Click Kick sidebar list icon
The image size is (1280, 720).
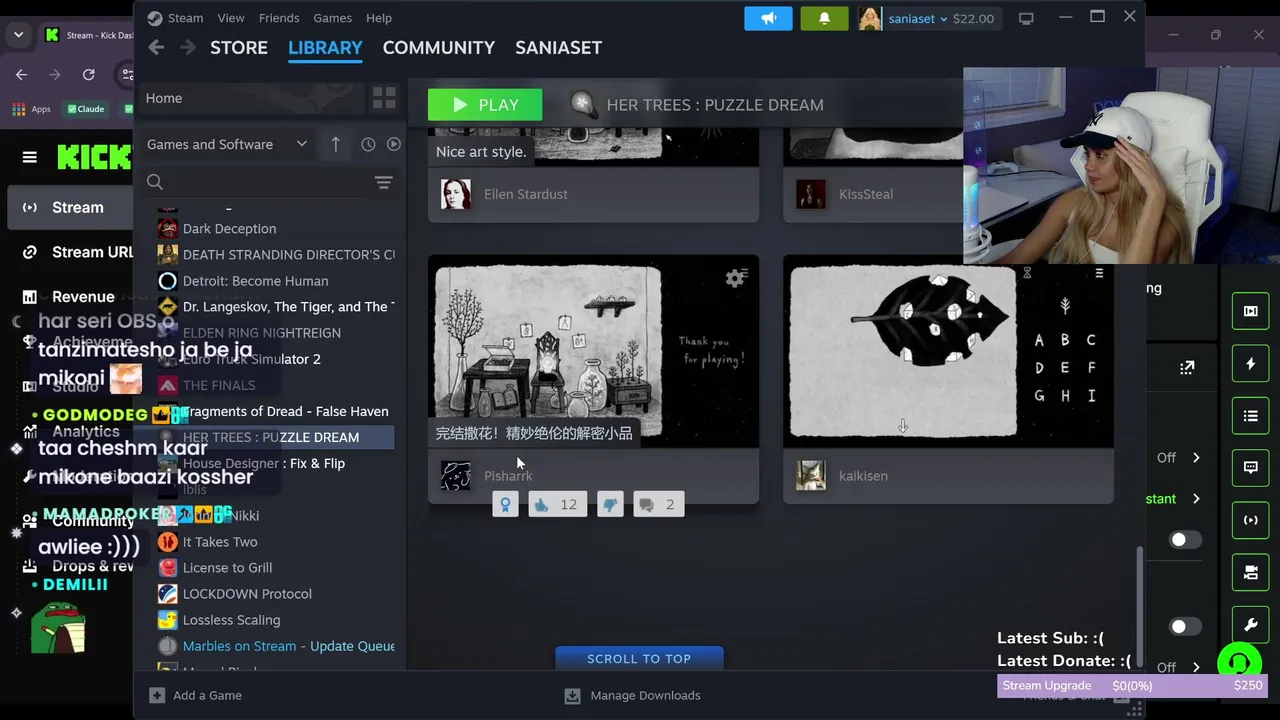1251,416
